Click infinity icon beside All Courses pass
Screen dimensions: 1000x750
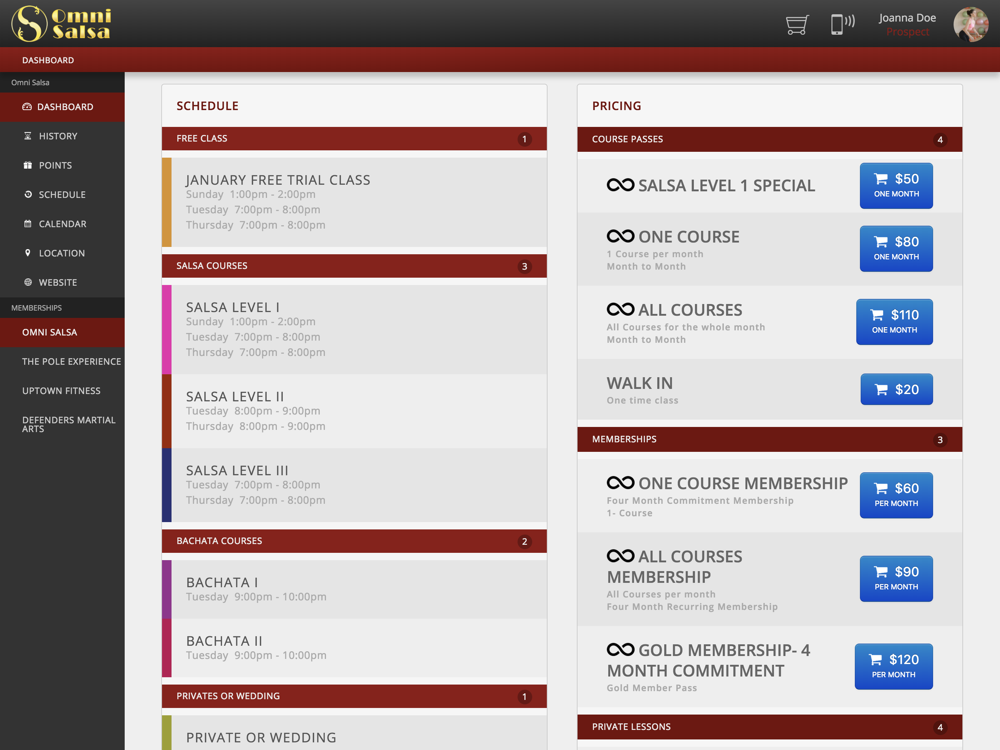(x=620, y=309)
